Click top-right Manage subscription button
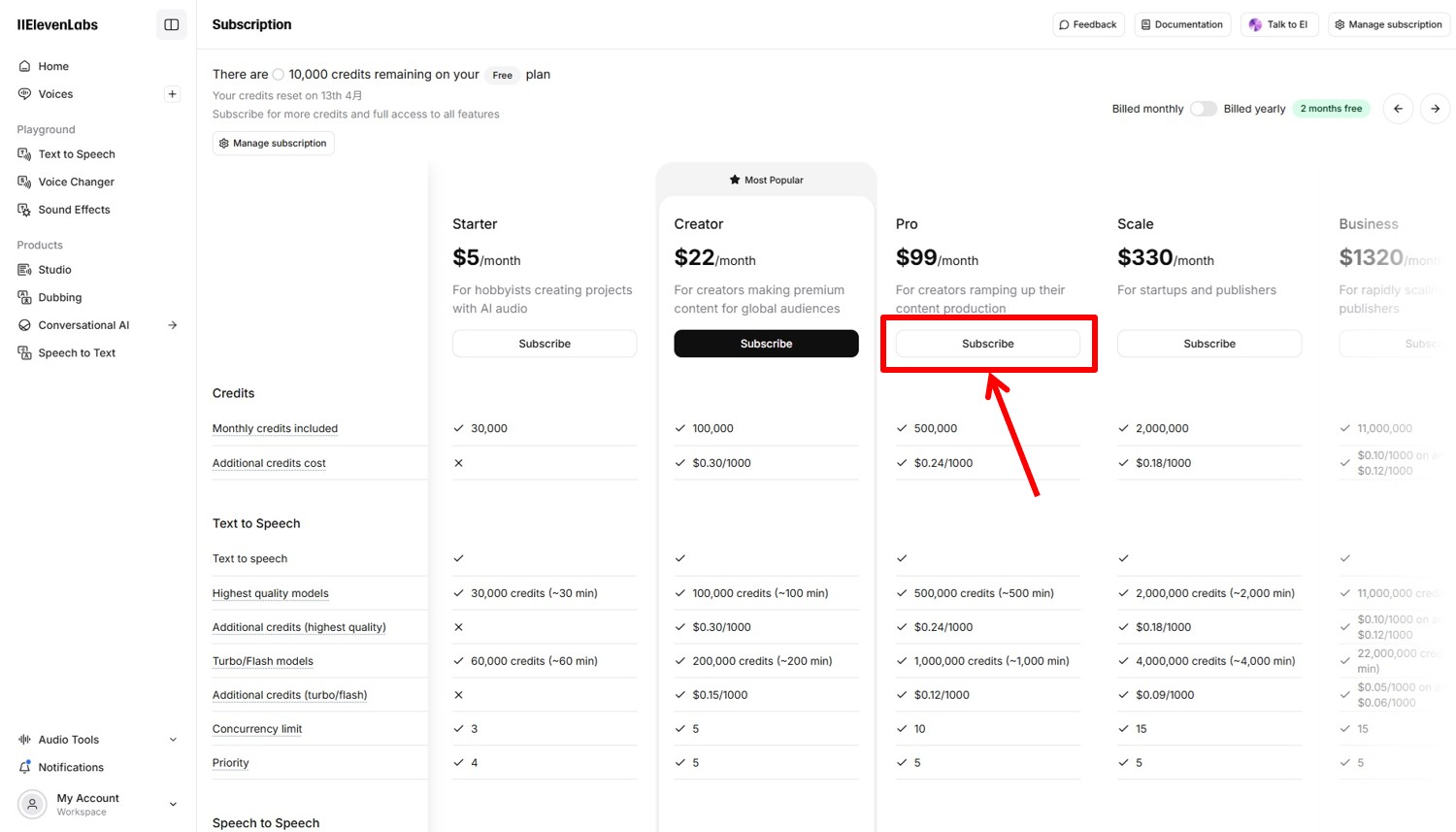This screenshot has width=1456, height=832. (x=1388, y=24)
